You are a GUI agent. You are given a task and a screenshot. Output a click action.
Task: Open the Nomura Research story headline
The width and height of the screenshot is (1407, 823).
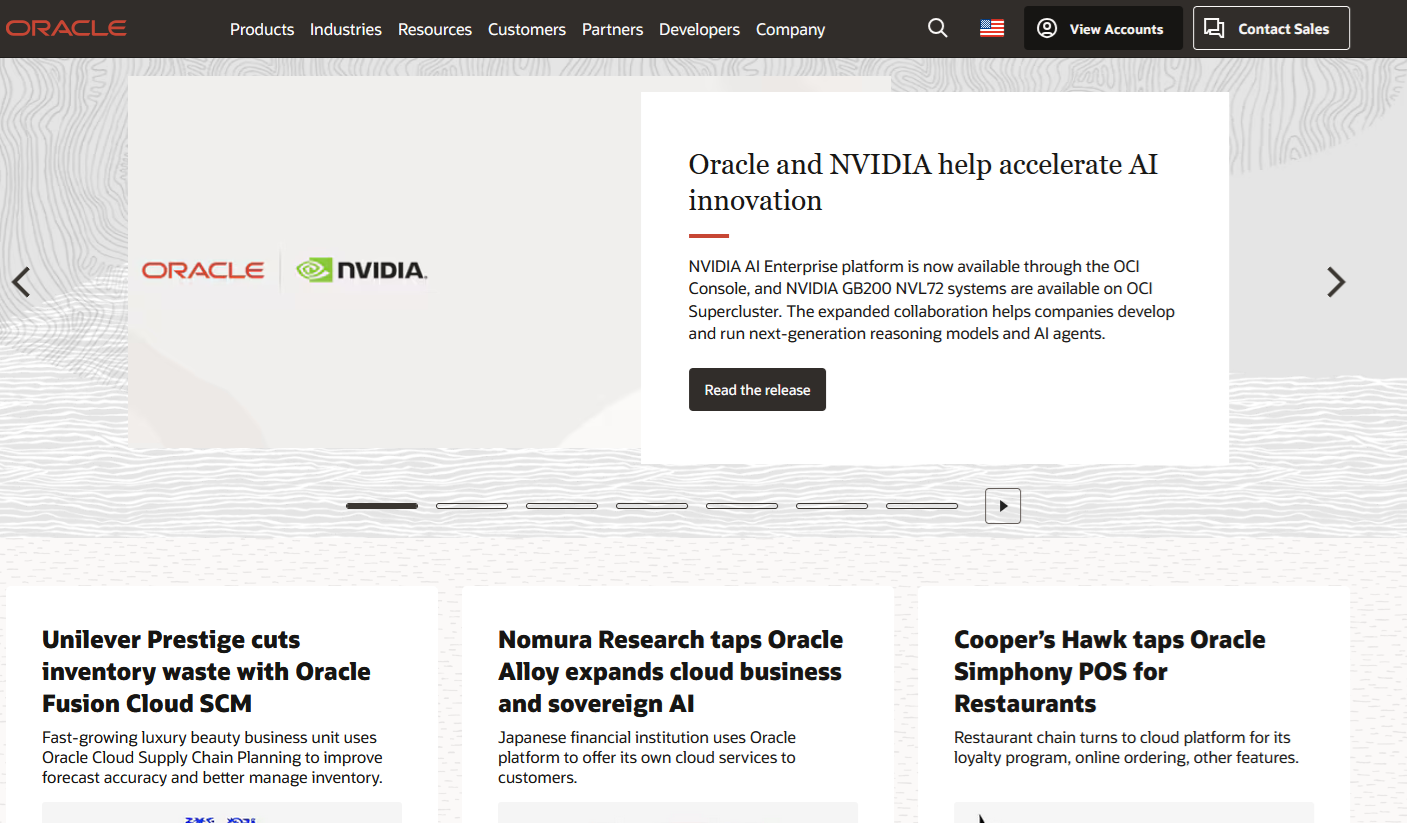click(670, 671)
